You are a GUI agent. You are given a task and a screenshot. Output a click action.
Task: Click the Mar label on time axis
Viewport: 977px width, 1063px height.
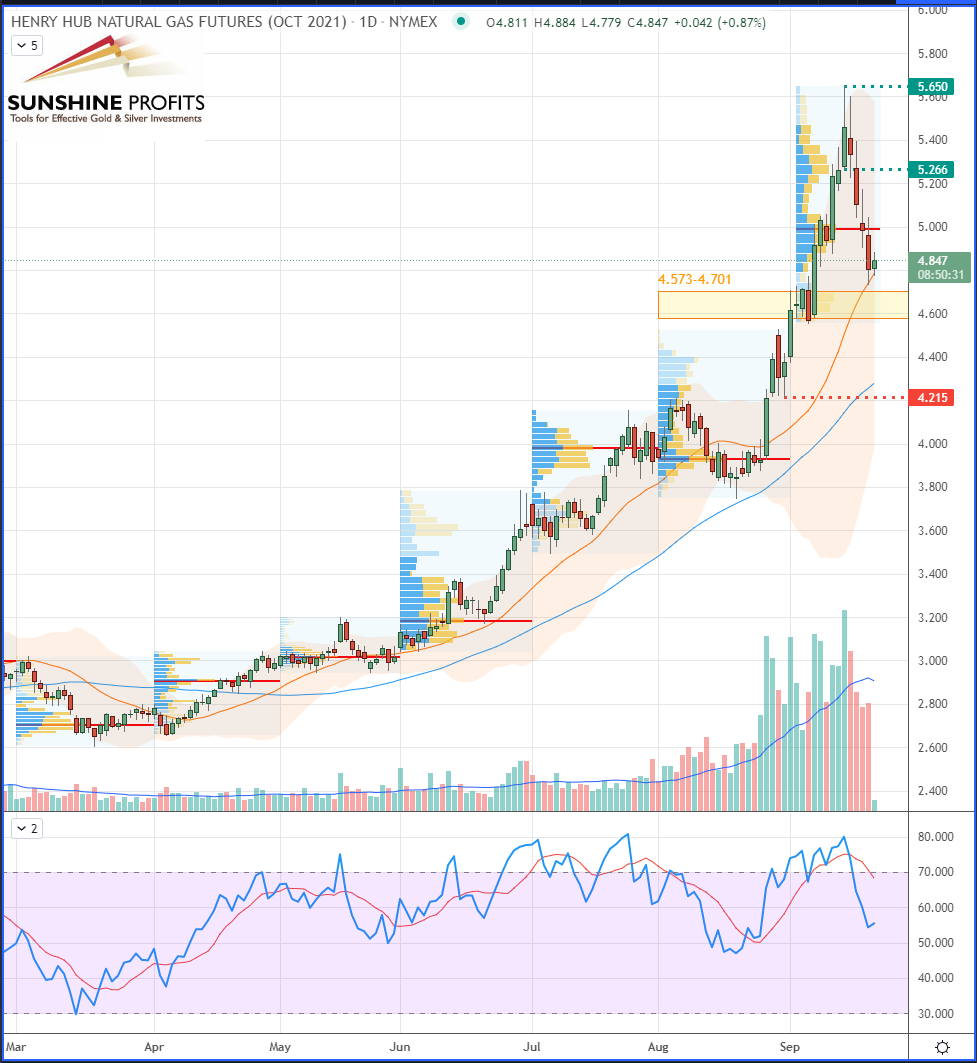pos(16,1047)
